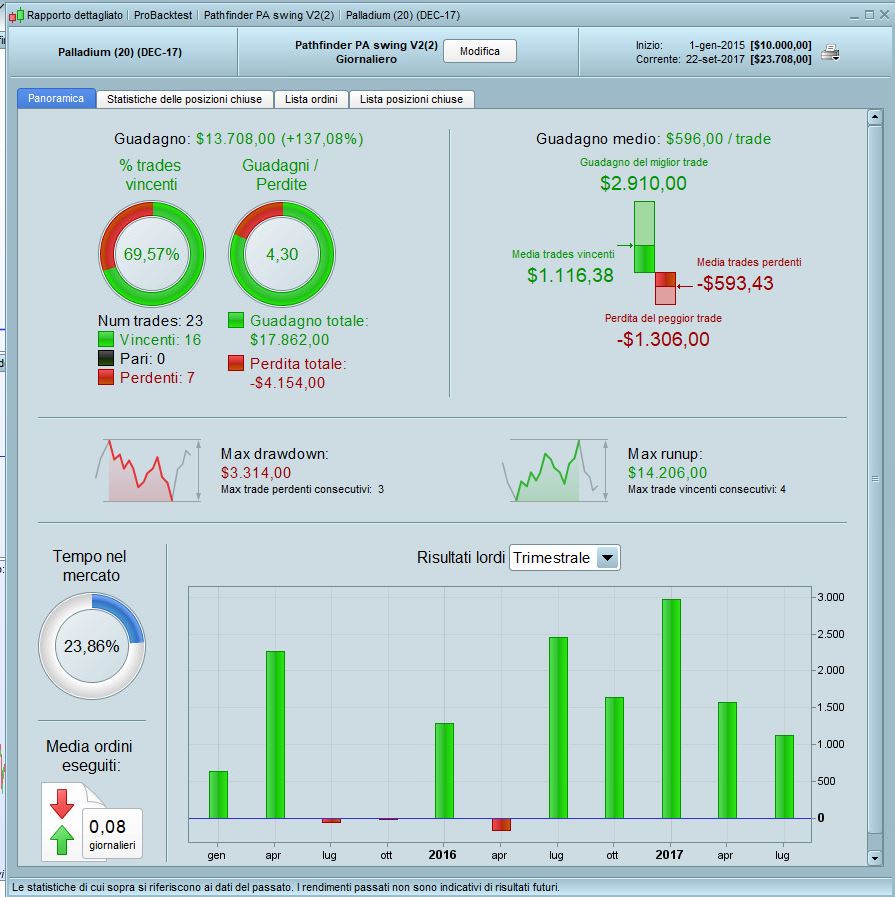Screen dimensions: 895x897
Task: Click the Modifica button
Action: (x=480, y=51)
